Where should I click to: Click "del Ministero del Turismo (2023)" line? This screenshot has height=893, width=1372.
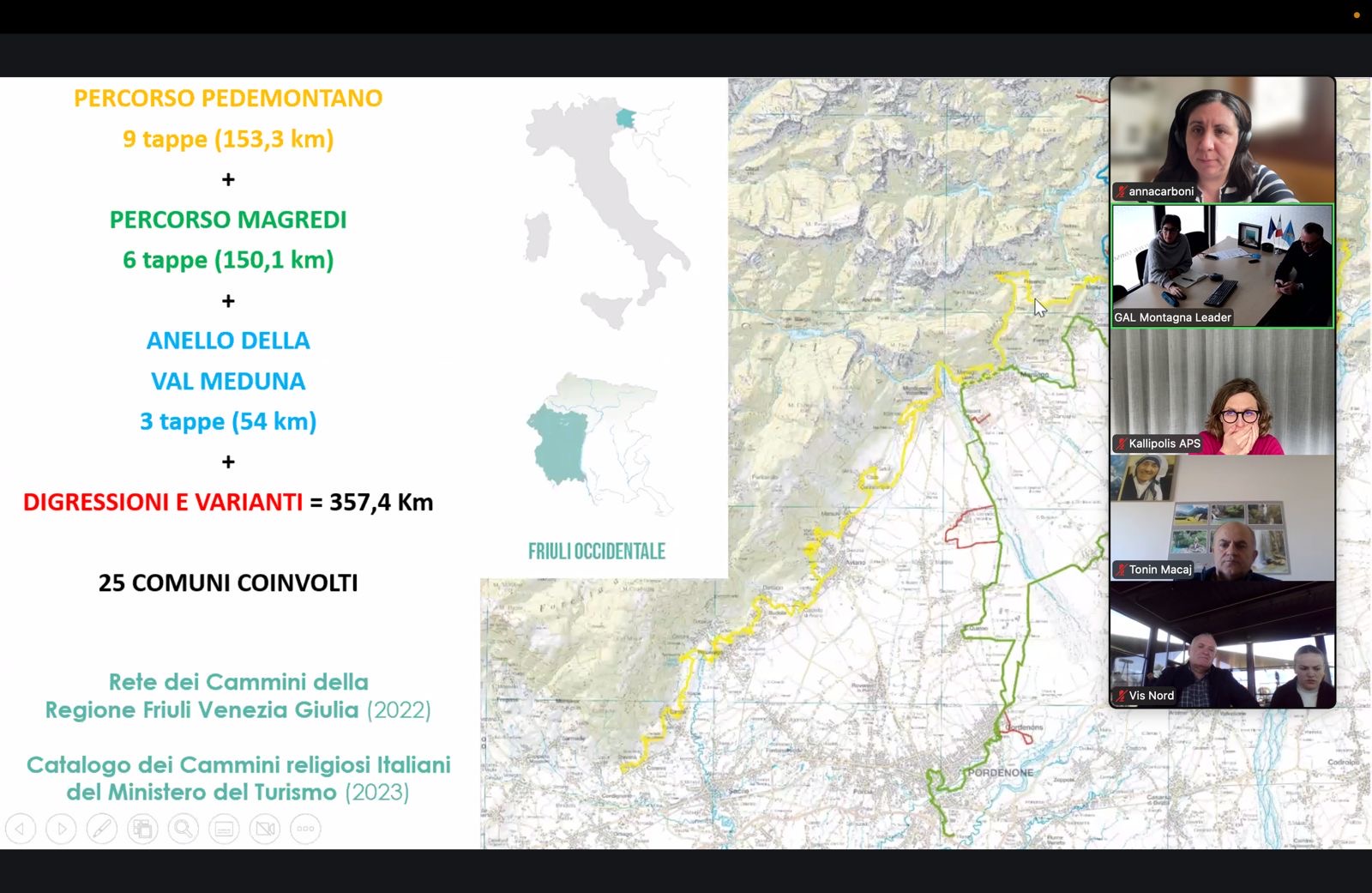tap(238, 792)
